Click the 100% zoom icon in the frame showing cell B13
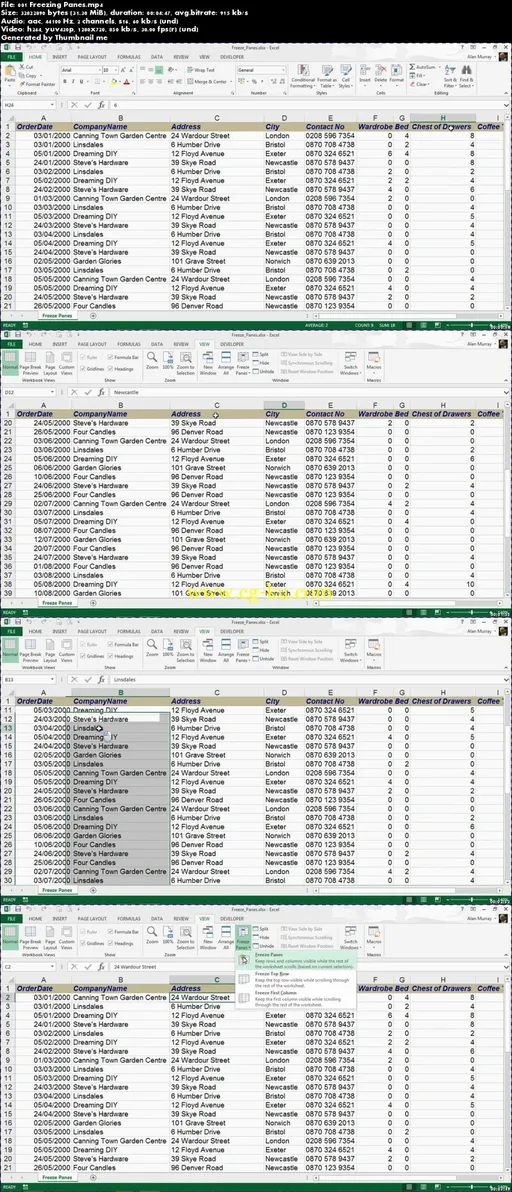This screenshot has height=1192, width=512. pyautogui.click(x=167, y=646)
